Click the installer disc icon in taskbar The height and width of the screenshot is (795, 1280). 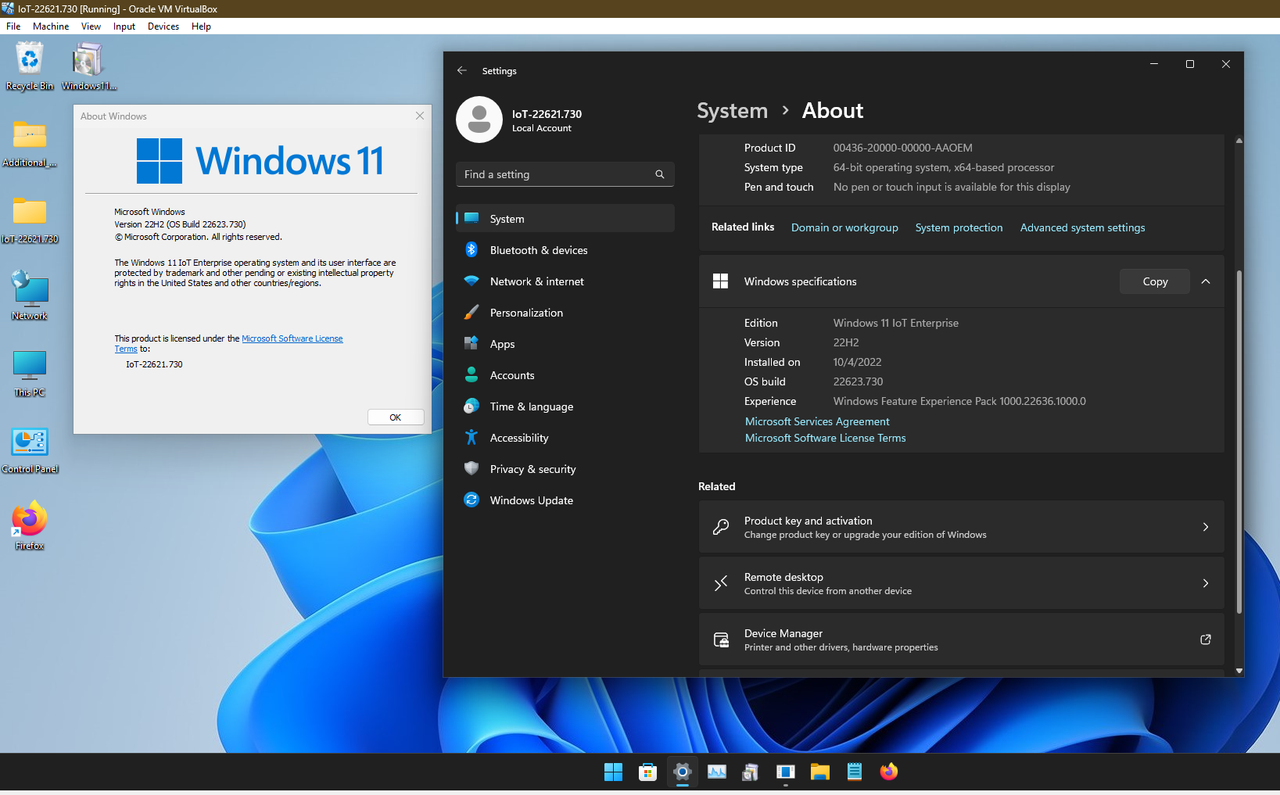(x=751, y=771)
